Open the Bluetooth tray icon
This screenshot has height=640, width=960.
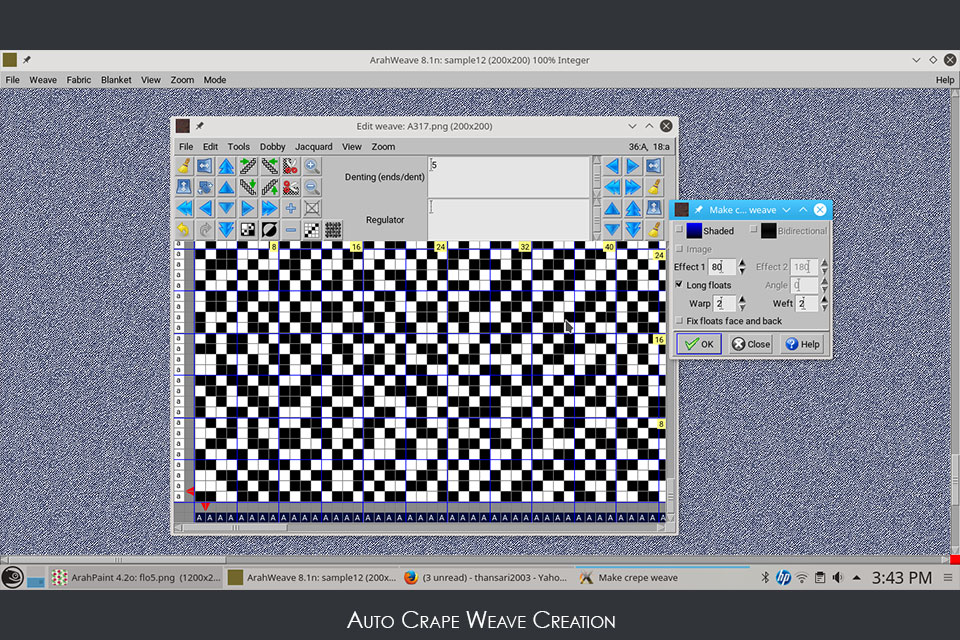click(765, 578)
